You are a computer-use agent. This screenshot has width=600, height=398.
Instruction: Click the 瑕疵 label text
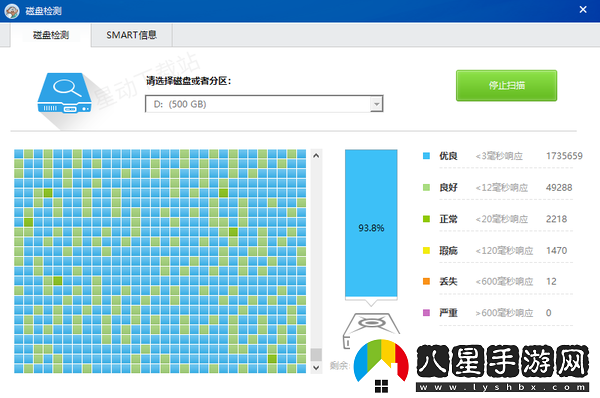point(448,251)
